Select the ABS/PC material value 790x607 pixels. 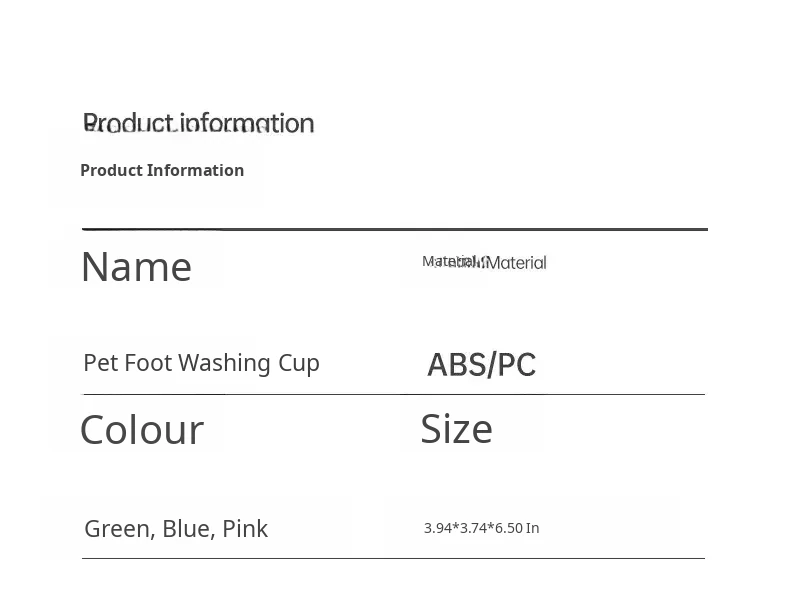tap(481, 365)
